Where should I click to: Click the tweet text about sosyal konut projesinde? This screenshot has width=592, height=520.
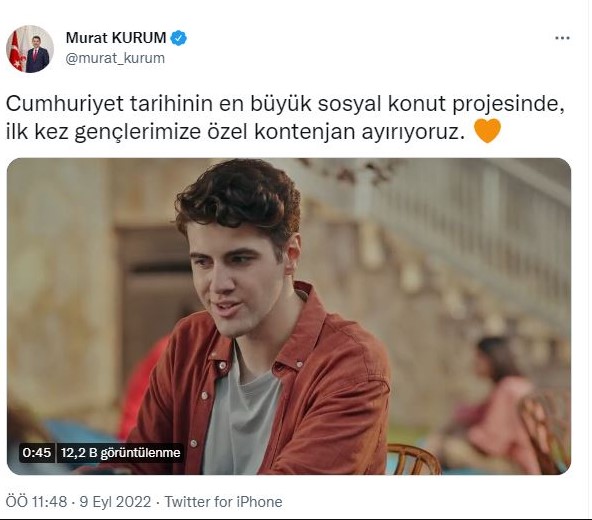pos(285,117)
